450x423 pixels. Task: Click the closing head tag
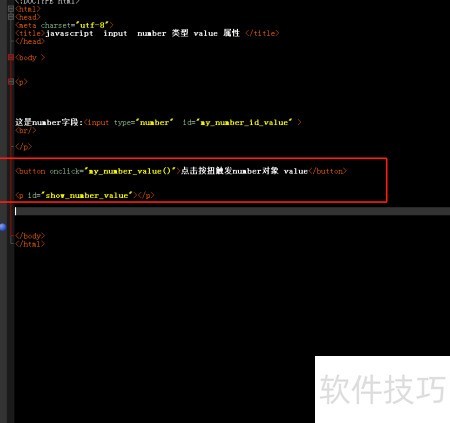[x=30, y=41]
